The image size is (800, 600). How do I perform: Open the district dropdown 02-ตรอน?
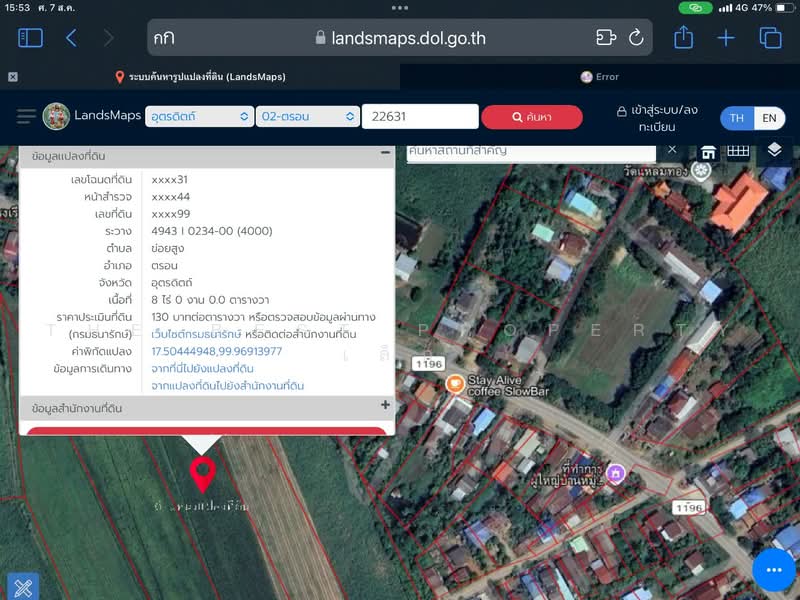pyautogui.click(x=307, y=116)
